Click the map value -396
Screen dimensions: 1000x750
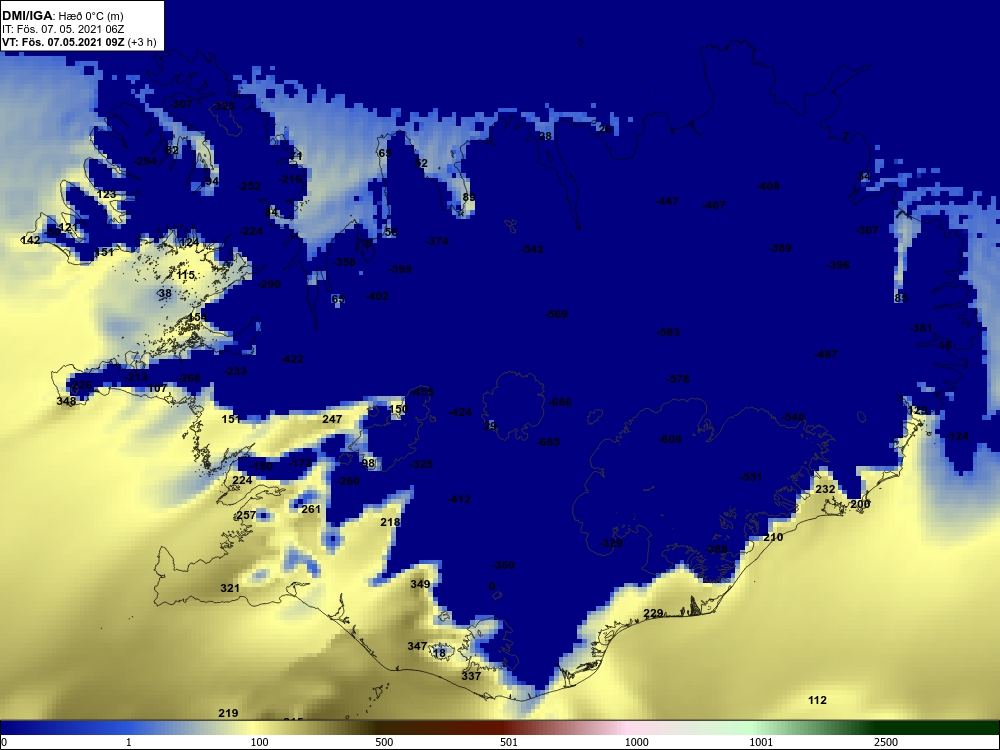click(838, 265)
